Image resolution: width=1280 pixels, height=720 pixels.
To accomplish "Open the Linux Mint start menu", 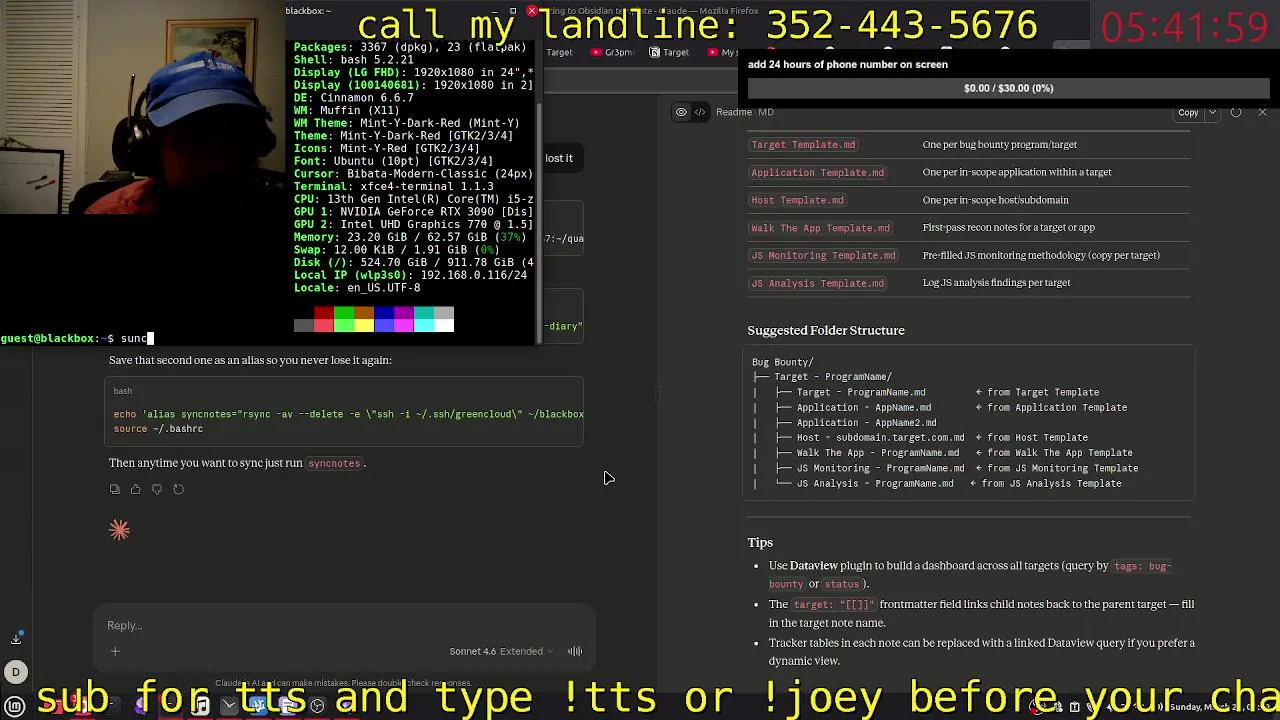I will (15, 706).
